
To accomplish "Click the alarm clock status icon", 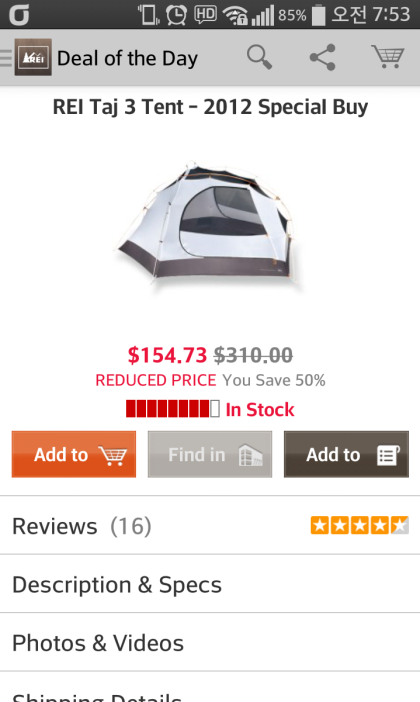I will click(x=176, y=15).
